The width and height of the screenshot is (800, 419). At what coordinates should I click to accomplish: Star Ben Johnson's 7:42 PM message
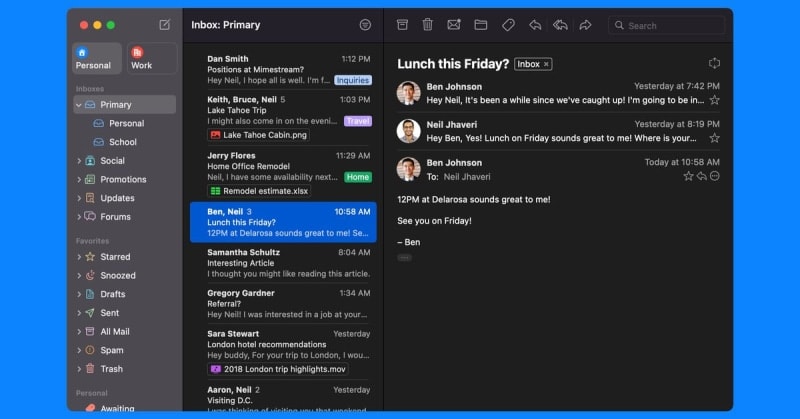pyautogui.click(x=714, y=100)
